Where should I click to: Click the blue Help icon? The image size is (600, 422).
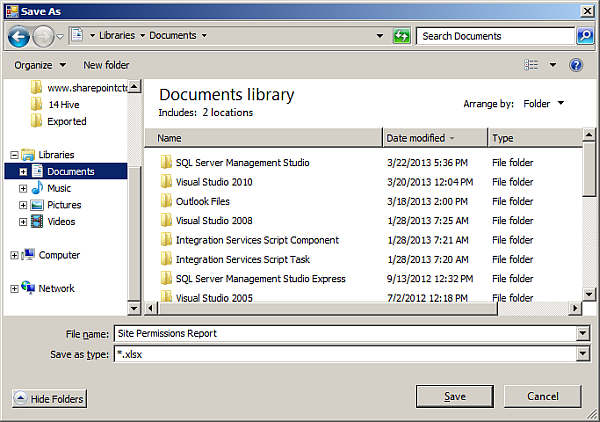click(x=576, y=65)
